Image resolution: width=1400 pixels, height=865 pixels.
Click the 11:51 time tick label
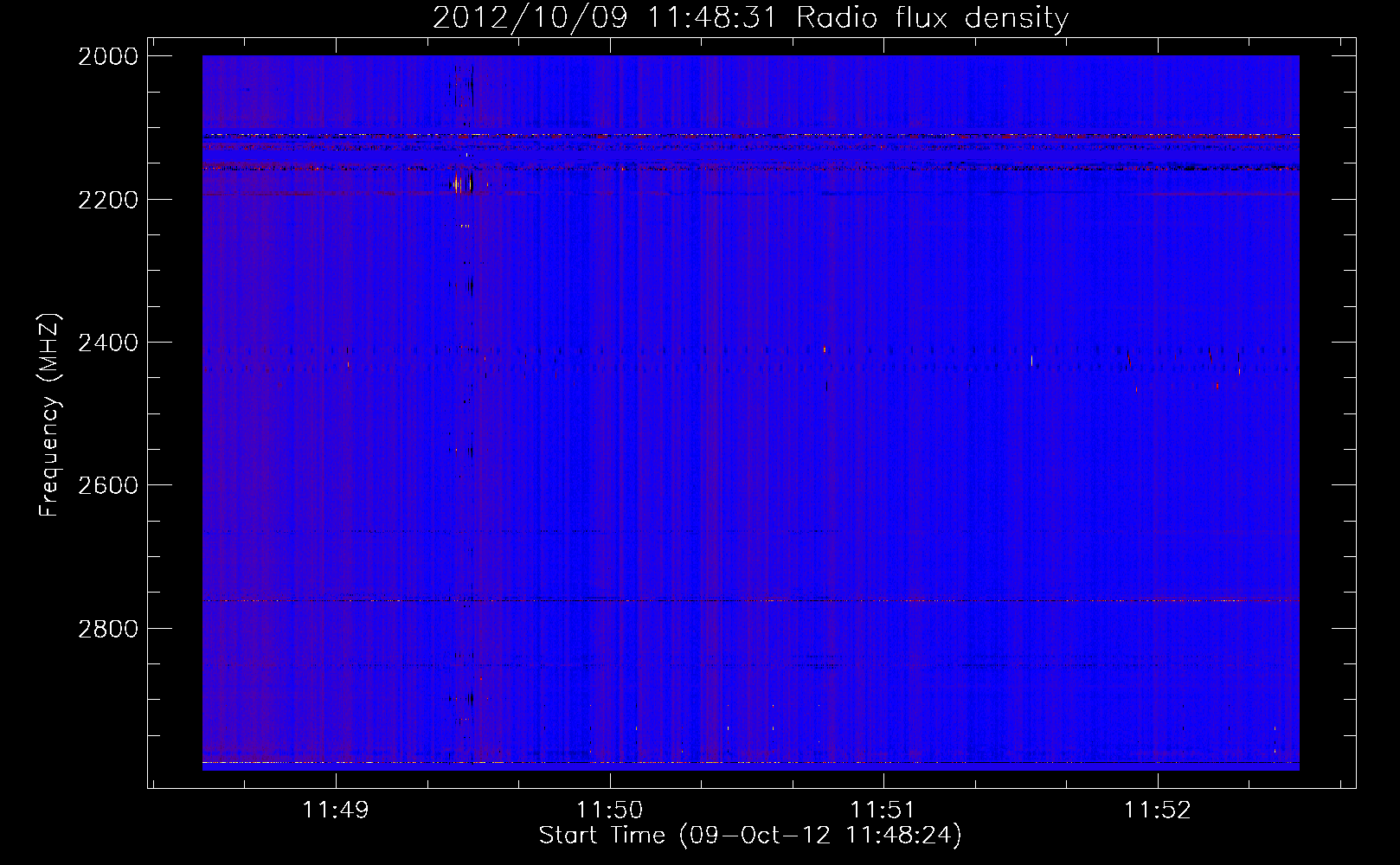[883, 810]
